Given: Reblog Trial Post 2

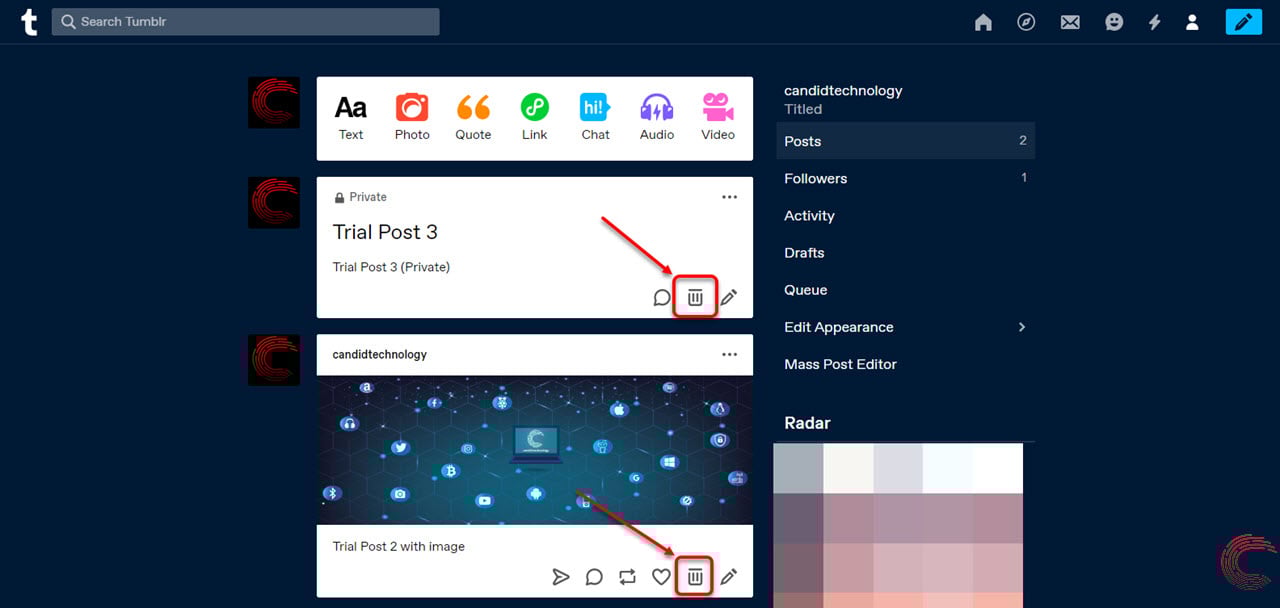Looking at the screenshot, I should point(627,576).
